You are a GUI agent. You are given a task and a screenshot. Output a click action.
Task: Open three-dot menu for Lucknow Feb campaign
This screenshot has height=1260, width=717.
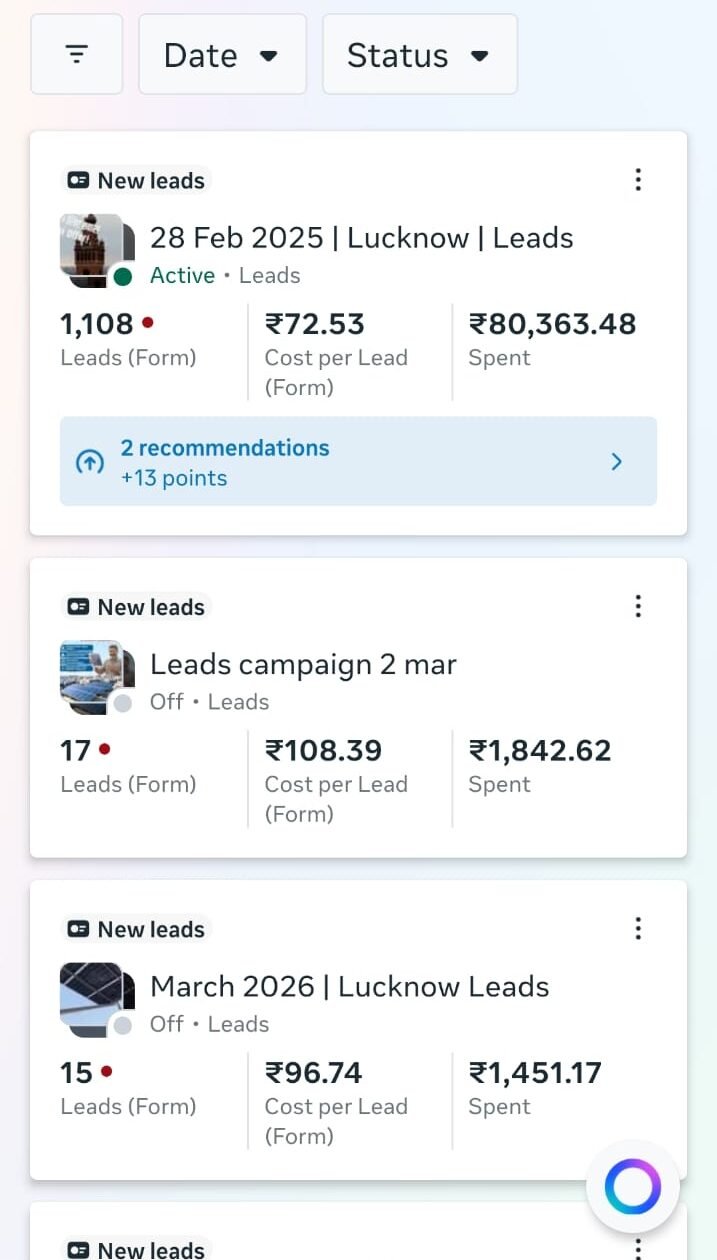[x=638, y=180]
